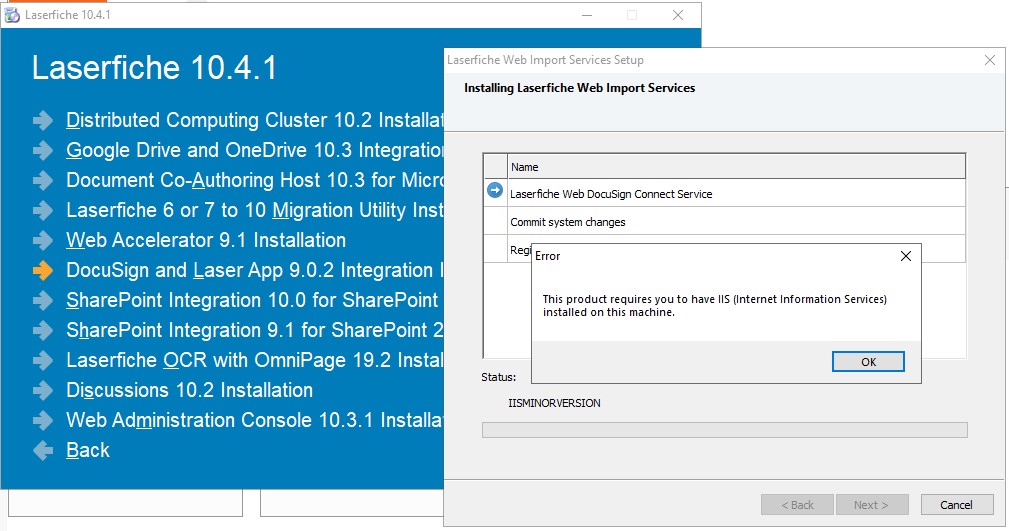
Task: Click the arrow icon beside Document Co-Authoring Host
Action: coord(43,180)
